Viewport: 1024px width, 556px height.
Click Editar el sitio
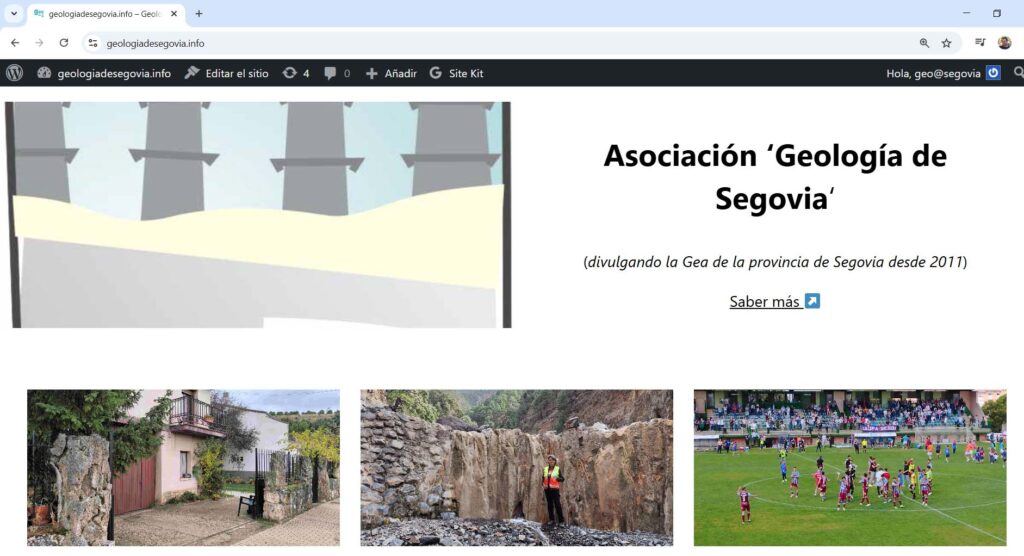pyautogui.click(x=227, y=73)
